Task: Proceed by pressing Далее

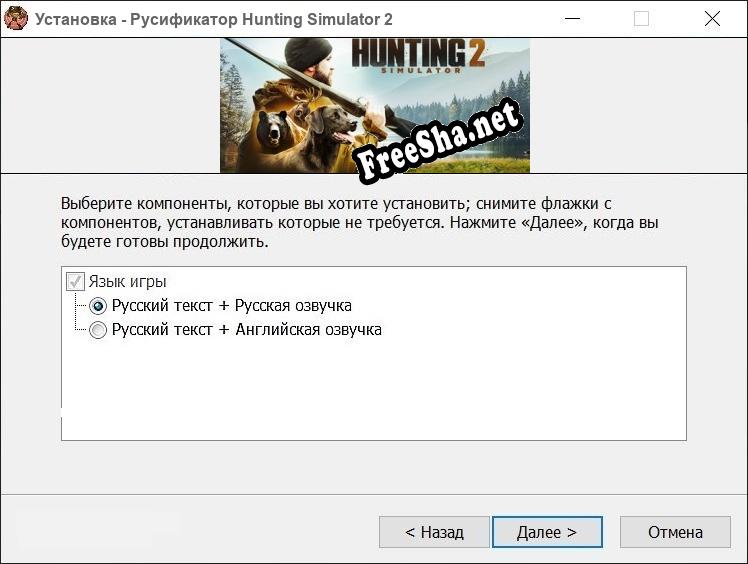Action: click(x=547, y=532)
